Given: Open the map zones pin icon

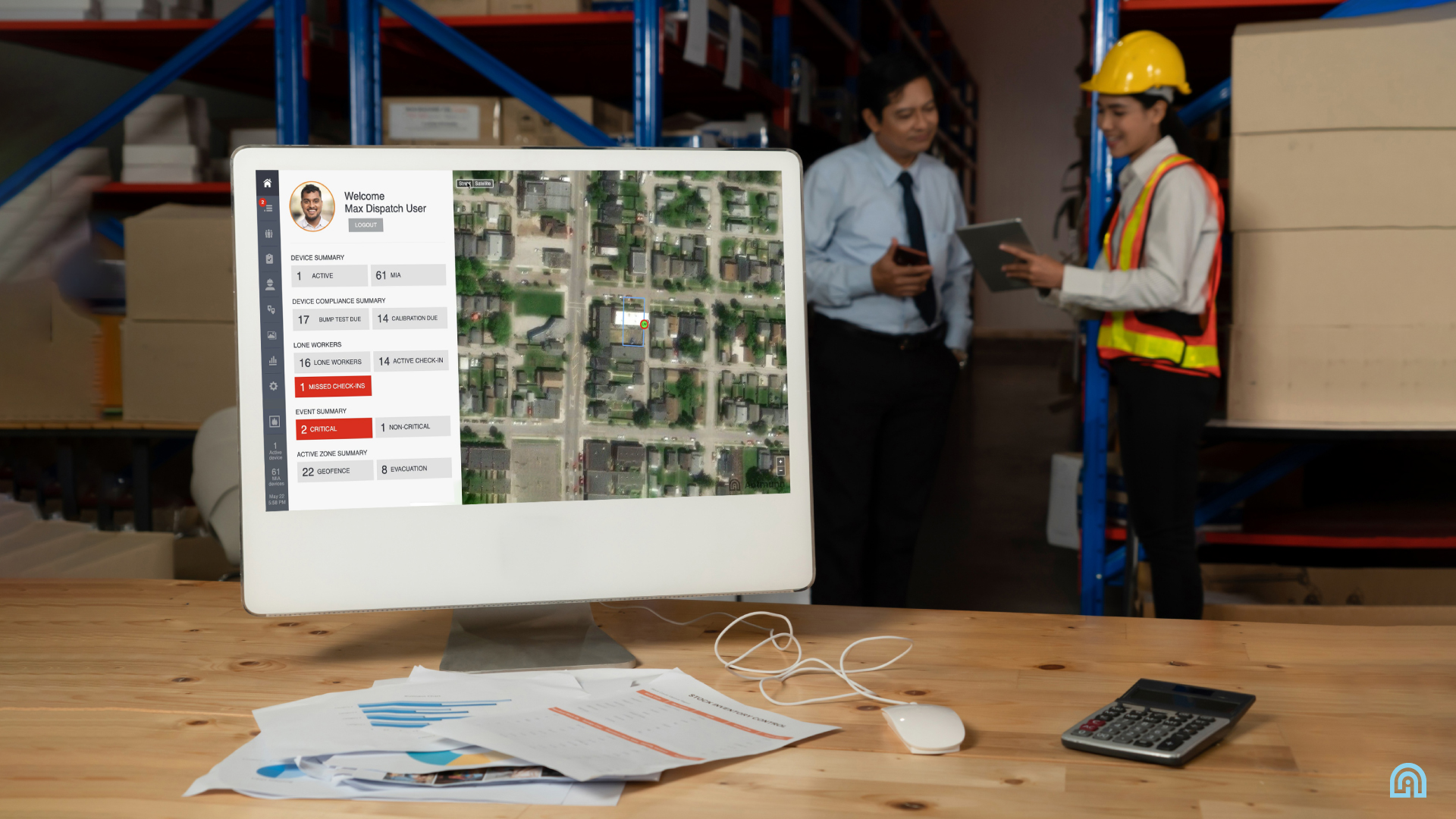Looking at the screenshot, I should (x=271, y=309).
